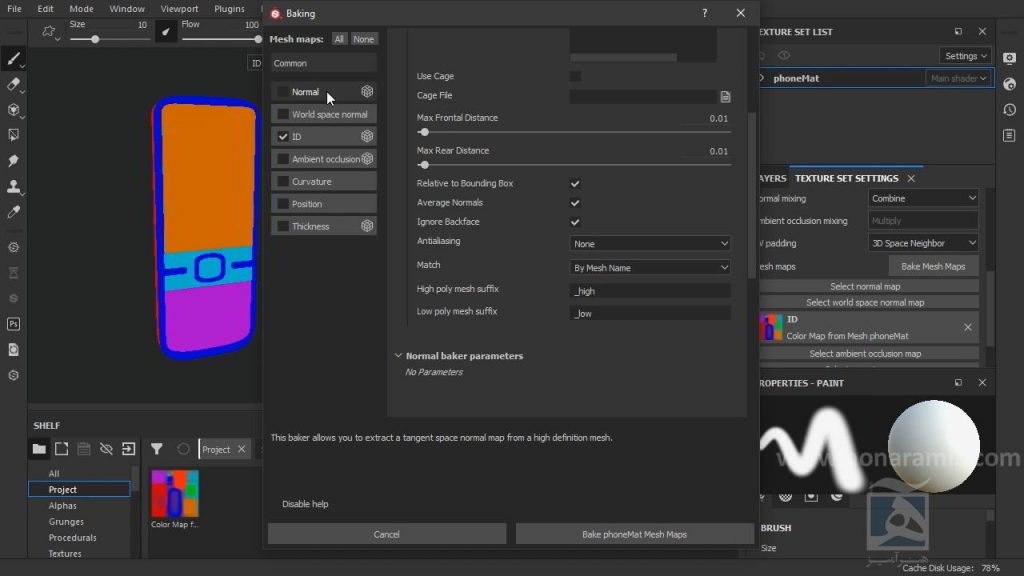Enable World space normal checkbox
The height and width of the screenshot is (576, 1024).
tap(283, 114)
